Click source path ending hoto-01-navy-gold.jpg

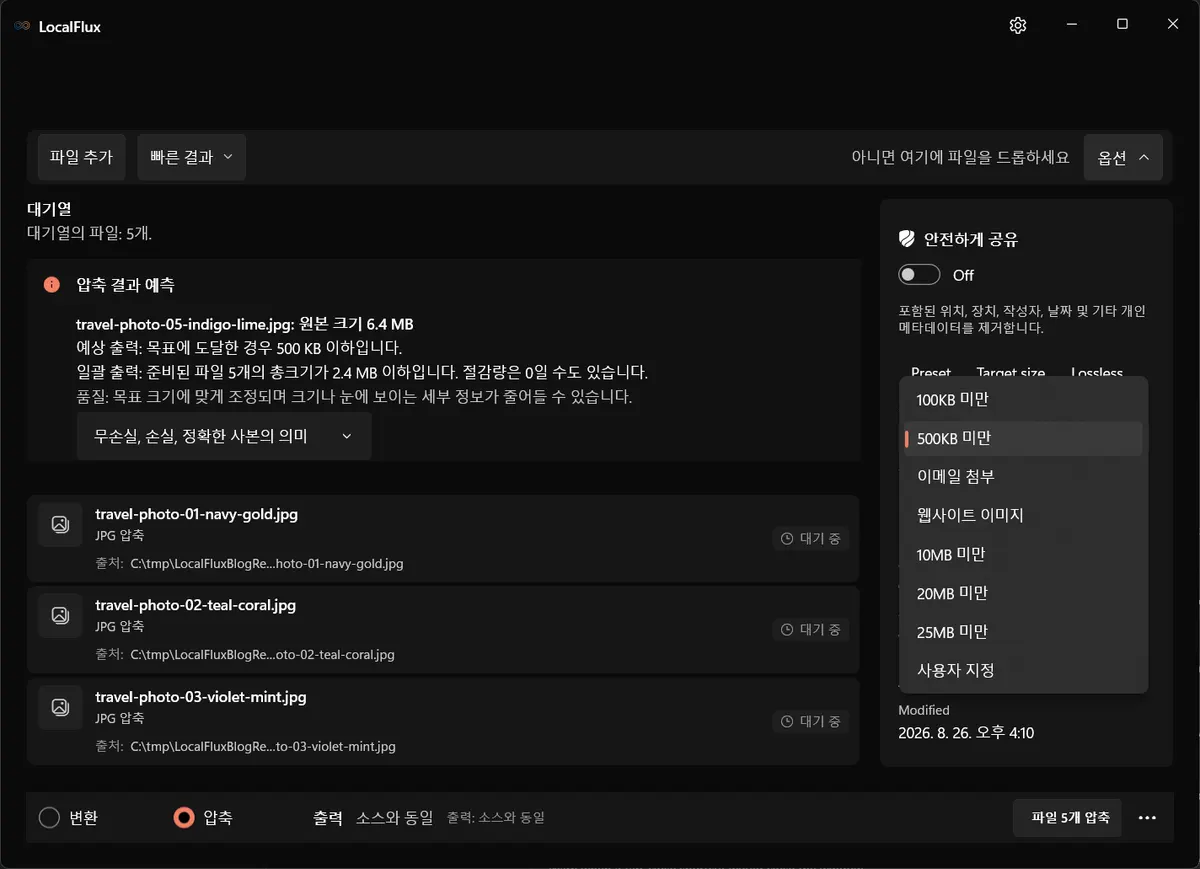[x=267, y=564]
